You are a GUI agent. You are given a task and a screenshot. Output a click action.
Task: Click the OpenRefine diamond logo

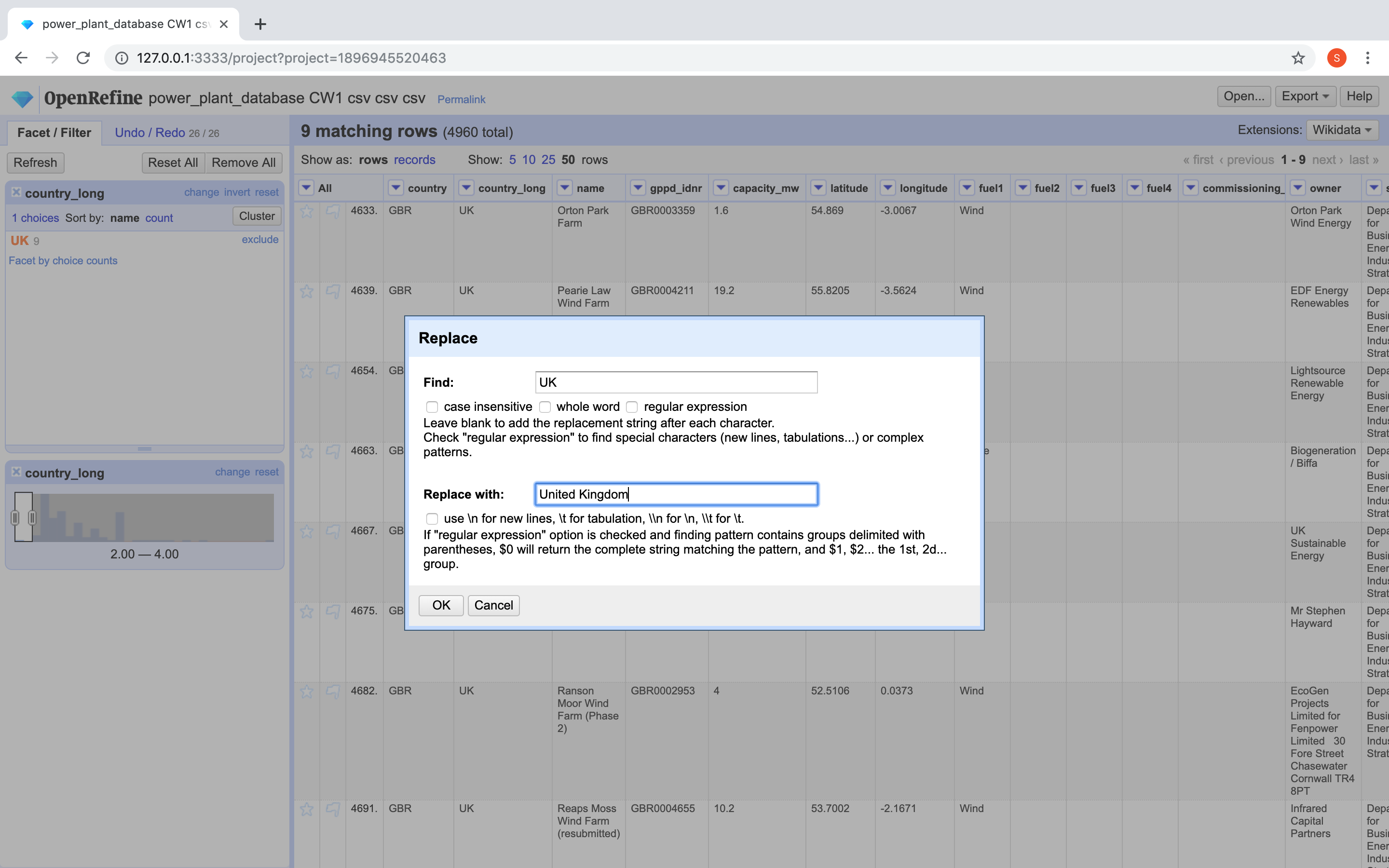point(22,99)
